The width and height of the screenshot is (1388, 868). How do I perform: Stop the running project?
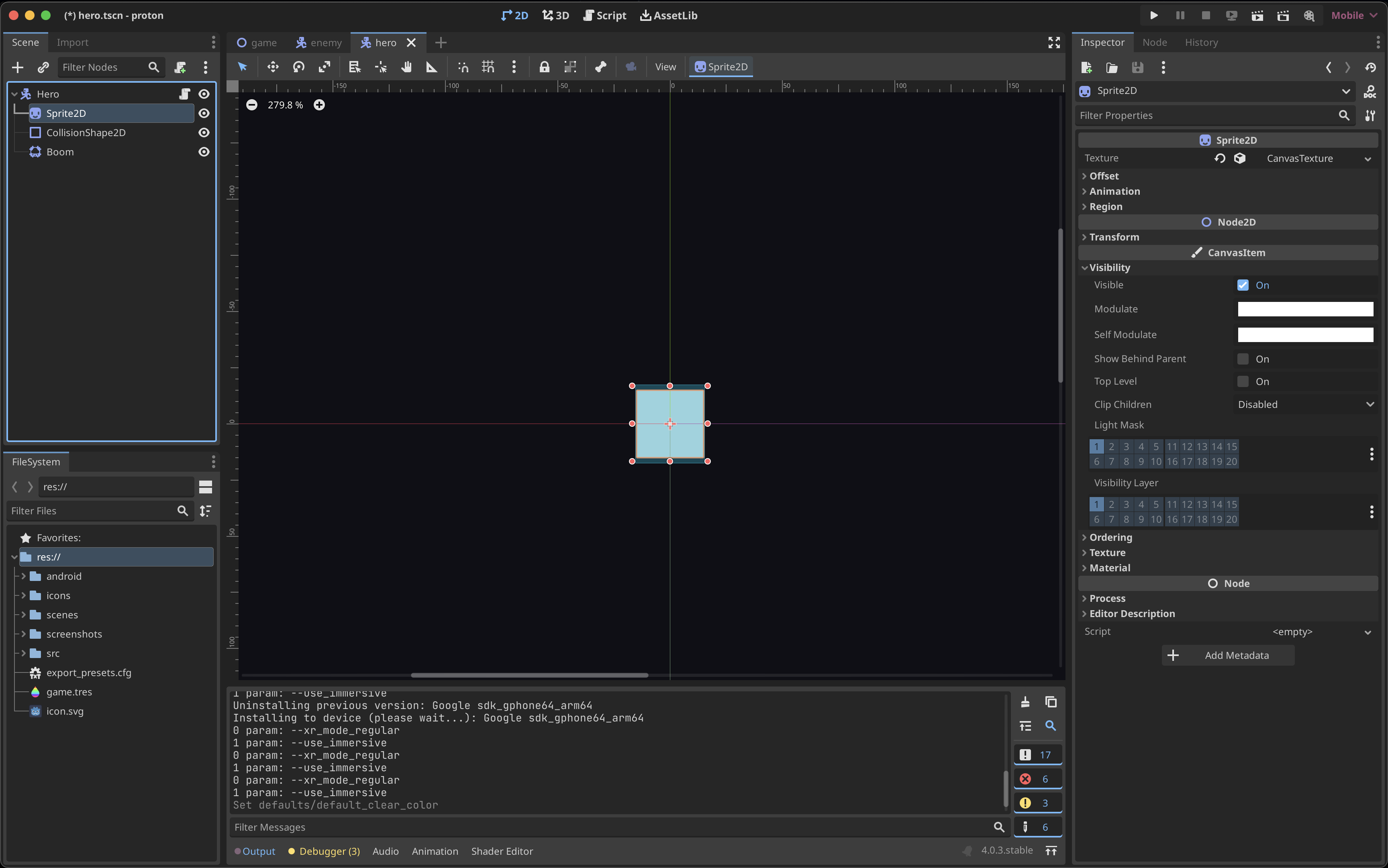coord(1206,16)
